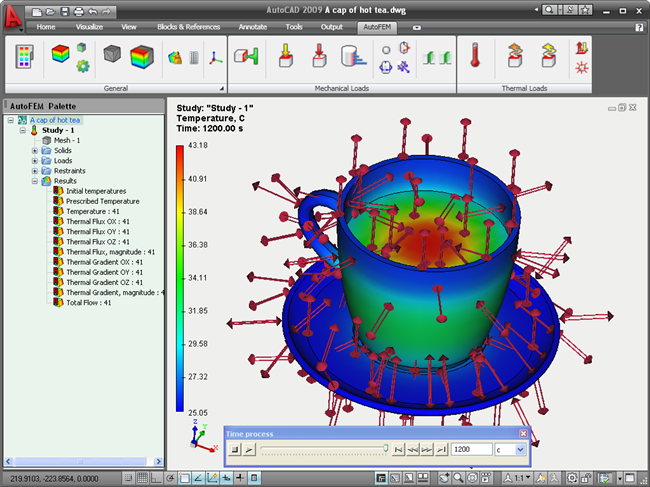Click the red double-arrow convection icon
Image resolution: width=650 pixels, height=487 pixels.
582,48
